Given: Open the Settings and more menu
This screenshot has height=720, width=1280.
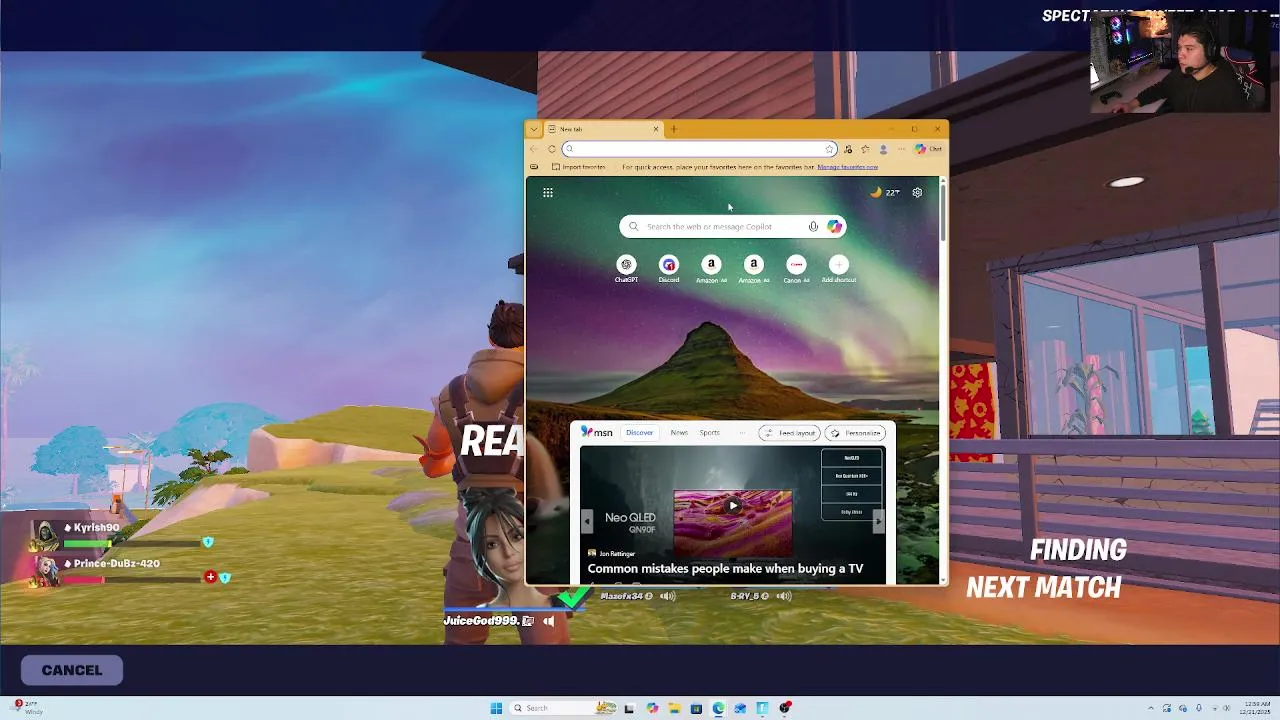Looking at the screenshot, I should coord(901,149).
